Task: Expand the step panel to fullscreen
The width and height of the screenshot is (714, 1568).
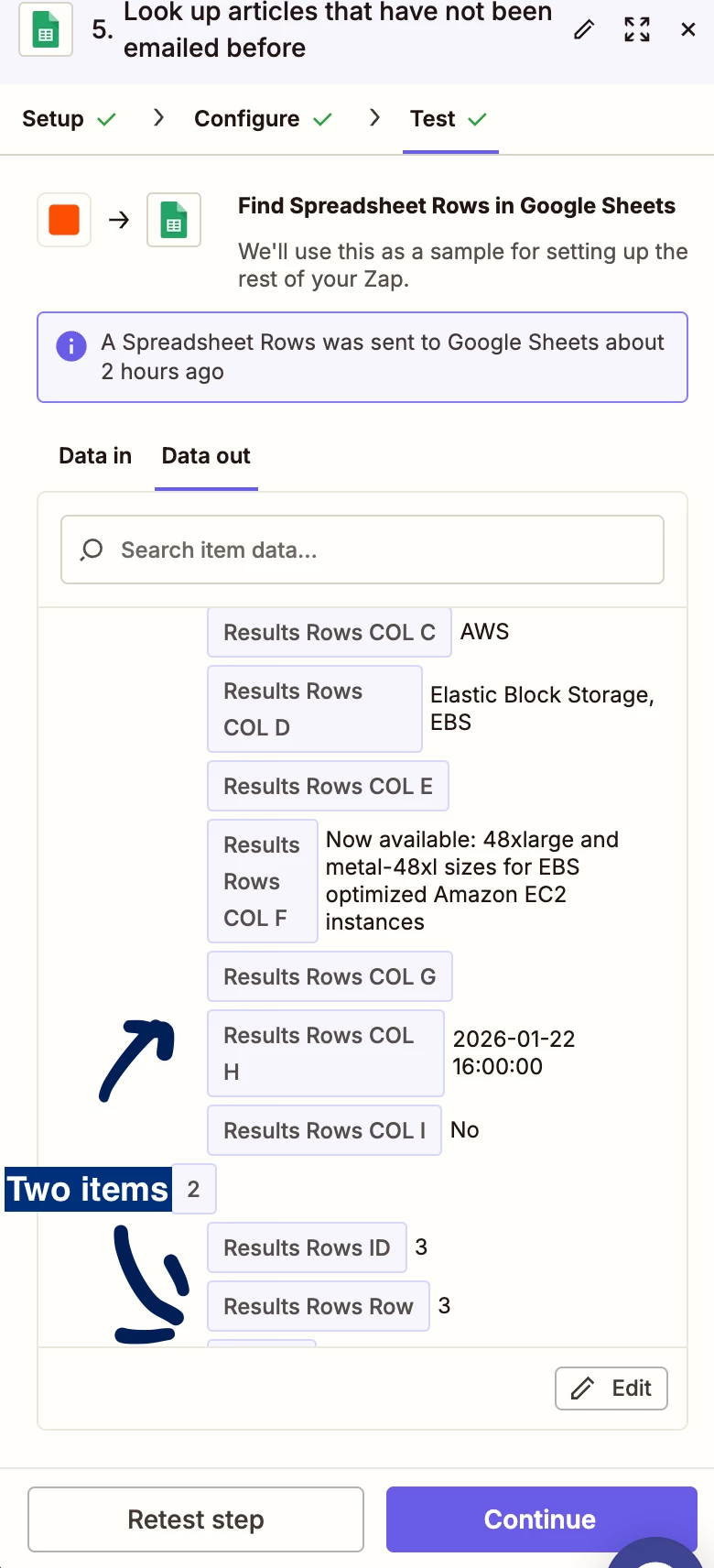Action: 637,30
